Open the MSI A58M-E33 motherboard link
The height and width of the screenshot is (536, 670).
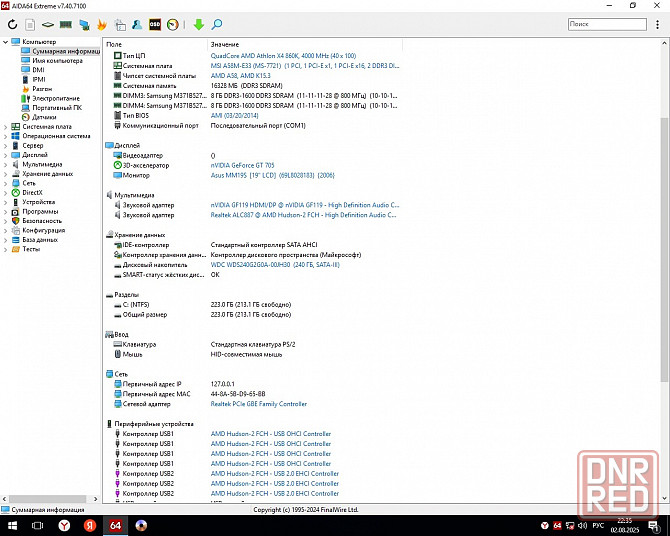pyautogui.click(x=305, y=66)
